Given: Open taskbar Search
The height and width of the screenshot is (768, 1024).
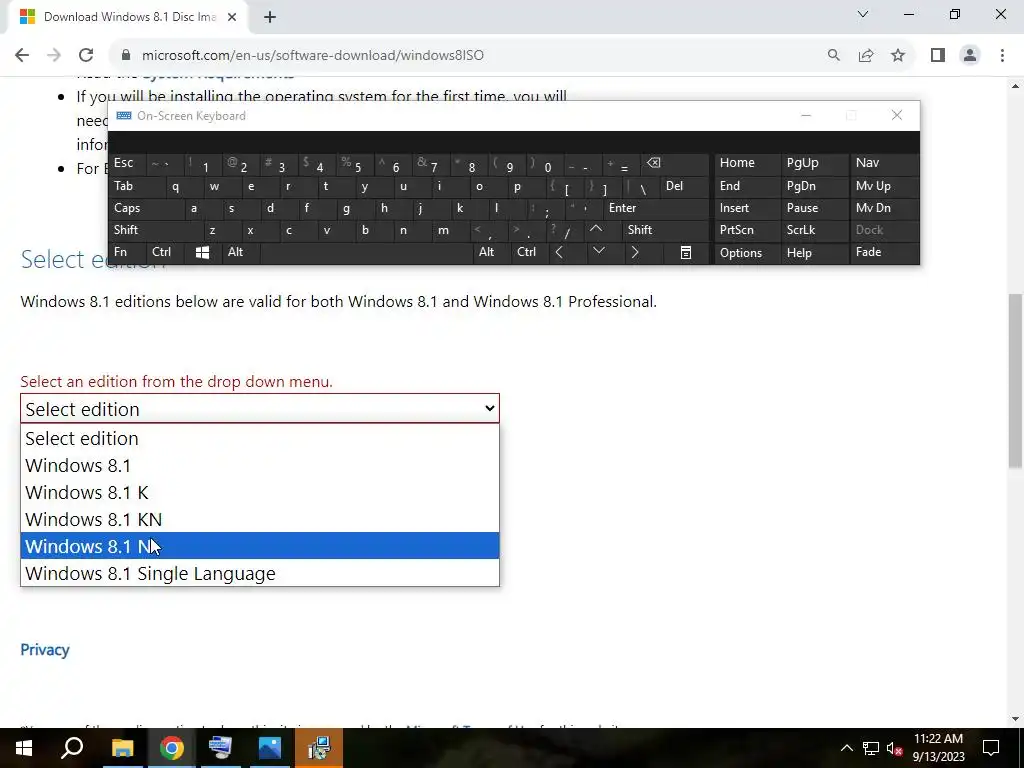Looking at the screenshot, I should pyautogui.click(x=72, y=748).
